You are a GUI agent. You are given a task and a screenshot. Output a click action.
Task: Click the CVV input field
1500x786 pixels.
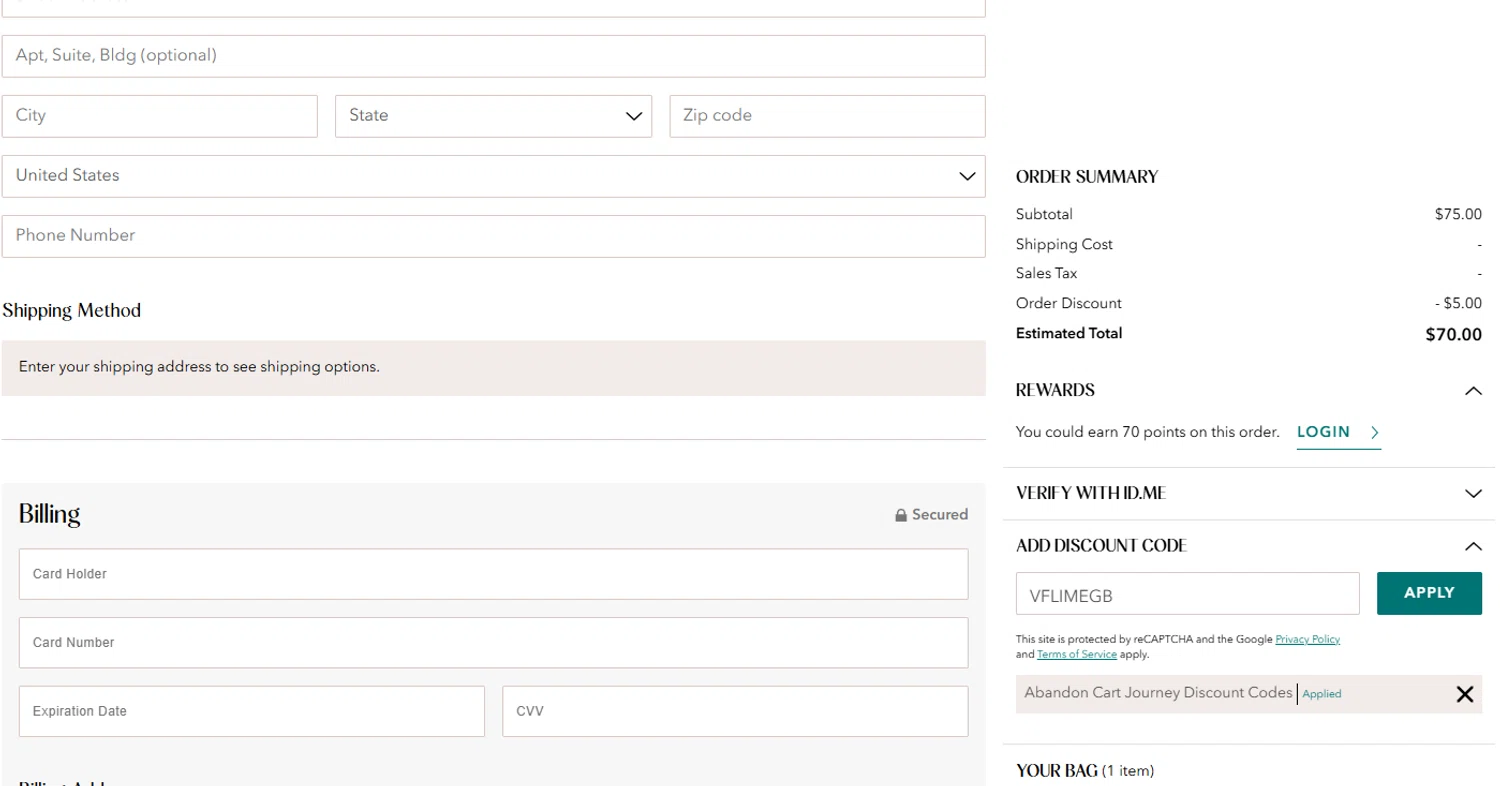point(735,711)
